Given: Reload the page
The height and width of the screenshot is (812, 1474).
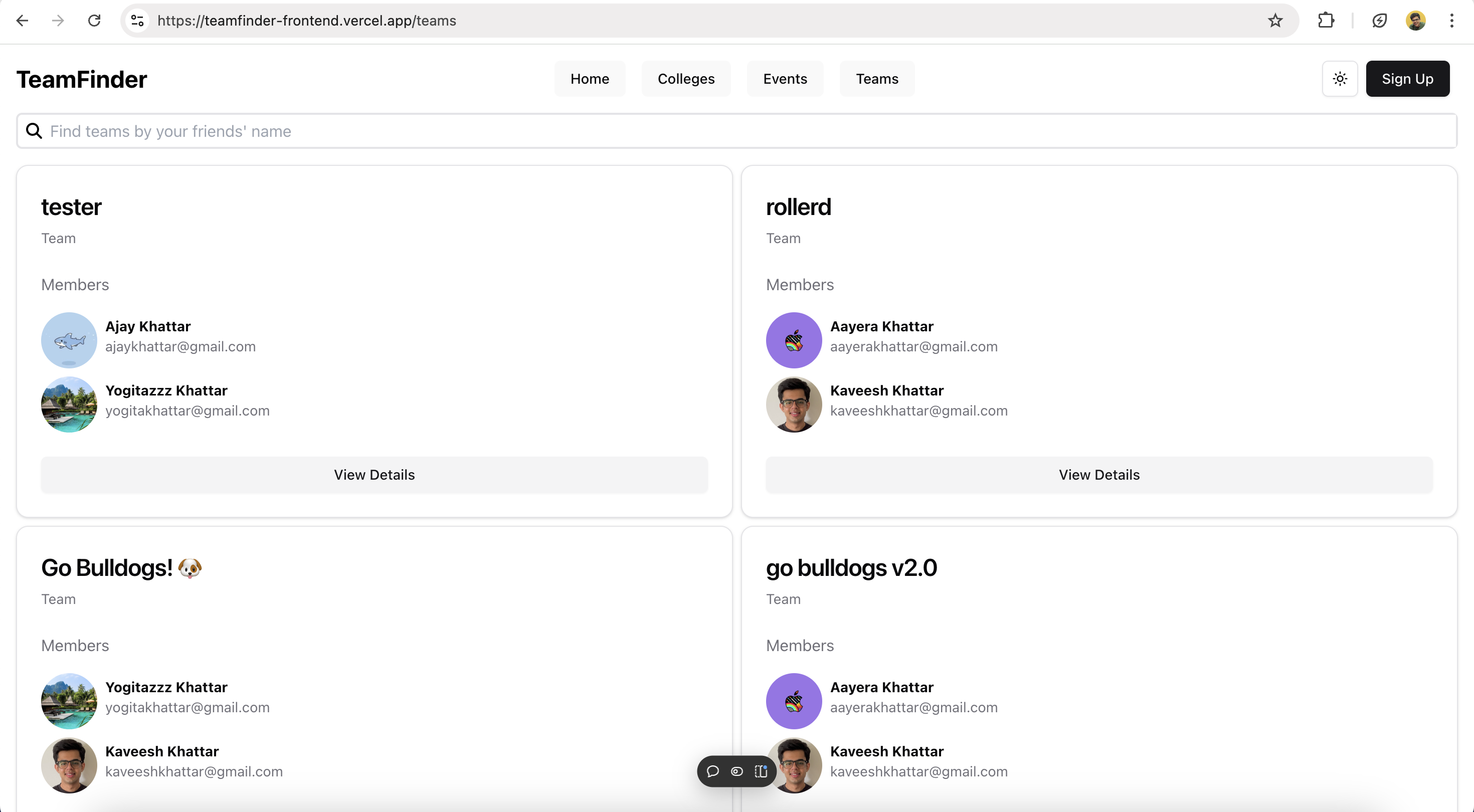Looking at the screenshot, I should tap(94, 21).
